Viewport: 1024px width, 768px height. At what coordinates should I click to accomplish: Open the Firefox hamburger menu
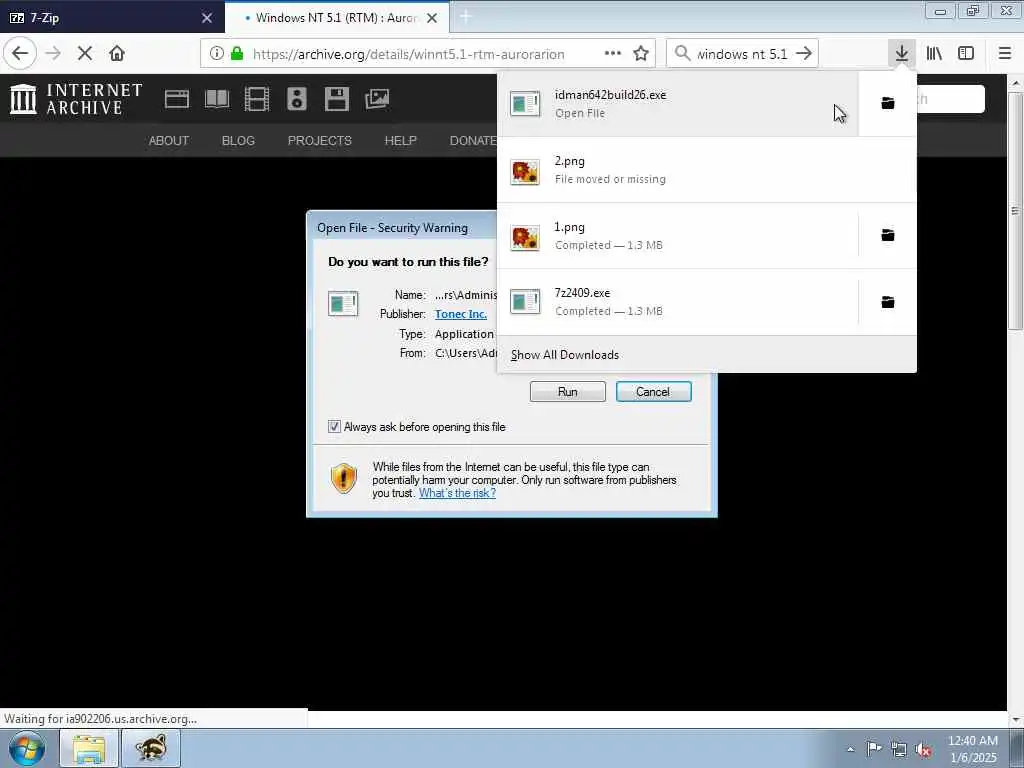(x=1005, y=54)
